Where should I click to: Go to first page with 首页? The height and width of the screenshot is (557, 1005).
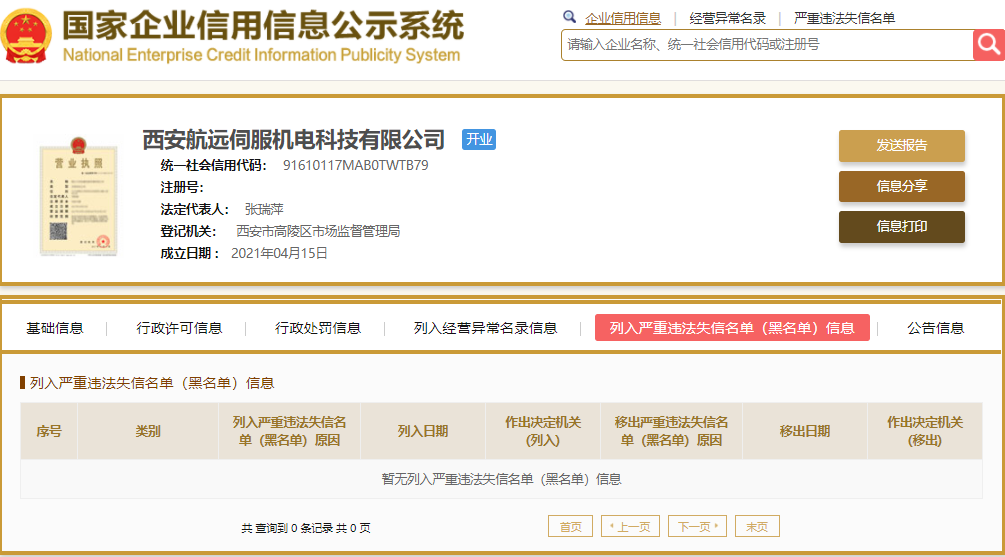point(570,526)
